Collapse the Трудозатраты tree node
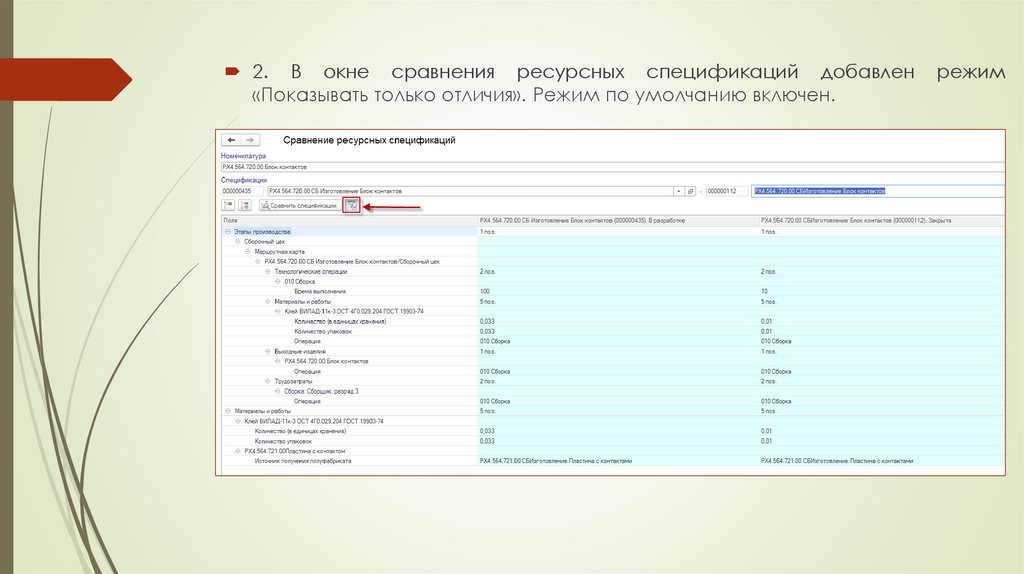This screenshot has width=1024, height=574. (x=267, y=381)
